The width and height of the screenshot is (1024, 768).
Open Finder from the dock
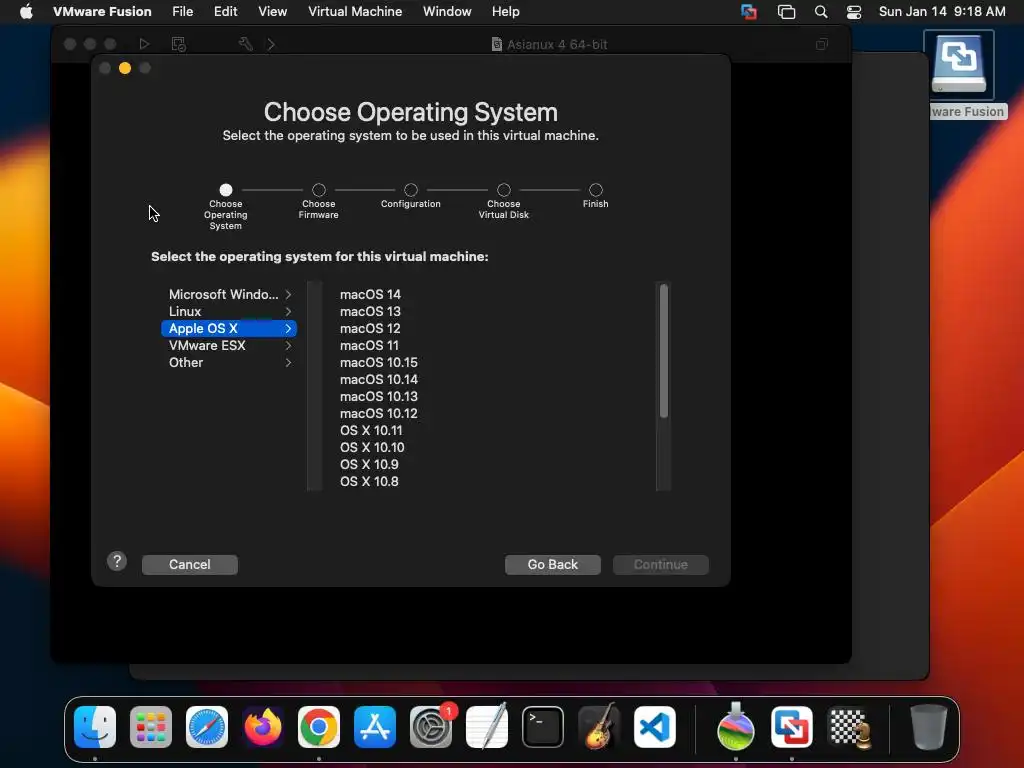click(x=95, y=727)
